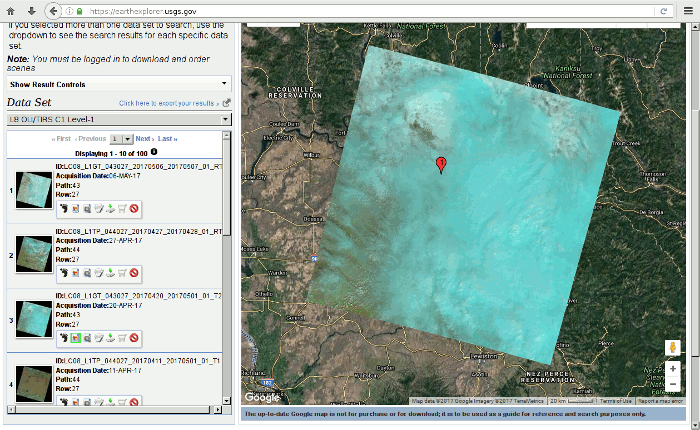Show footprint for result 2
700x430 pixels.
(x=62, y=273)
